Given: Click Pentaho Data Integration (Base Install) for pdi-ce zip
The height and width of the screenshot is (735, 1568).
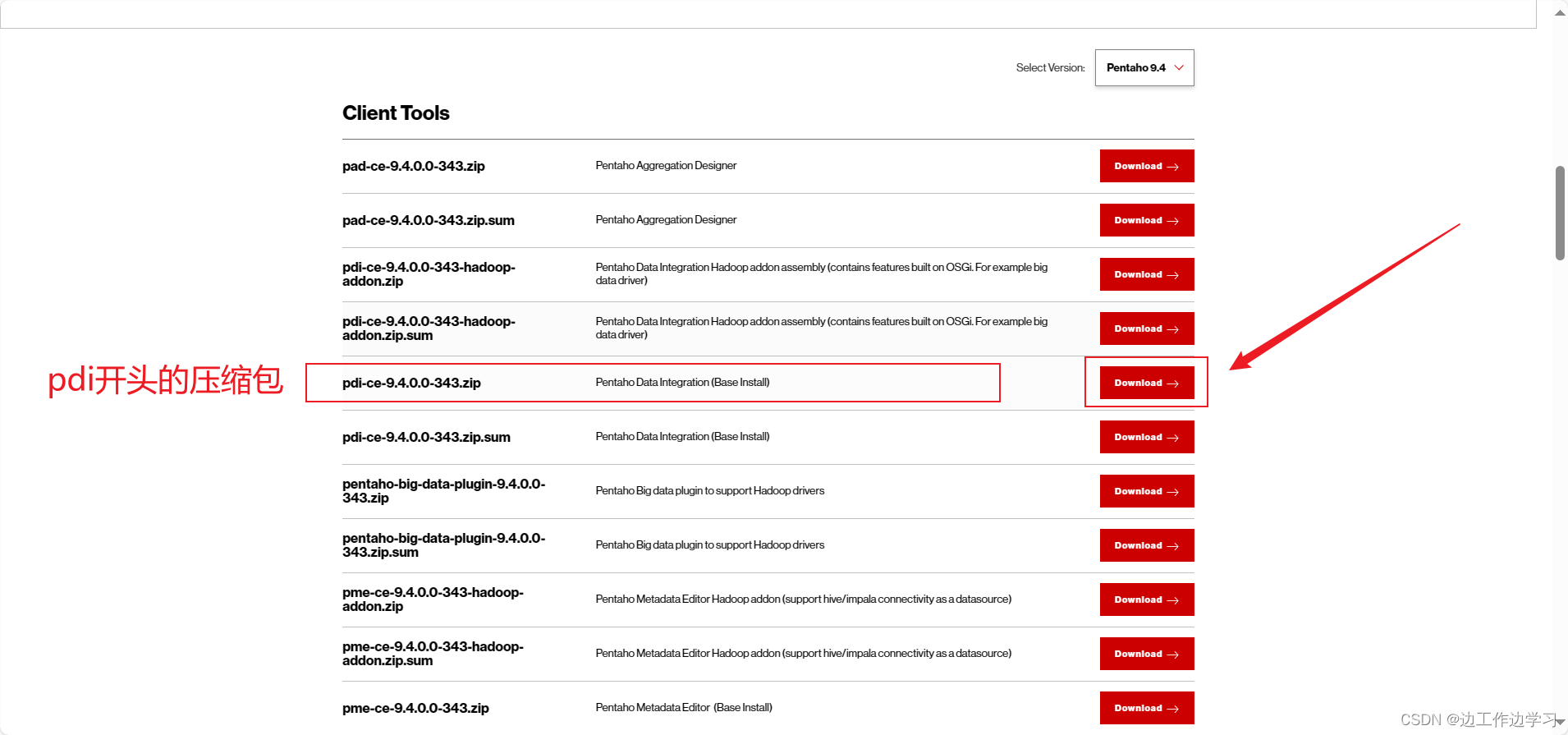Looking at the screenshot, I should tap(682, 382).
